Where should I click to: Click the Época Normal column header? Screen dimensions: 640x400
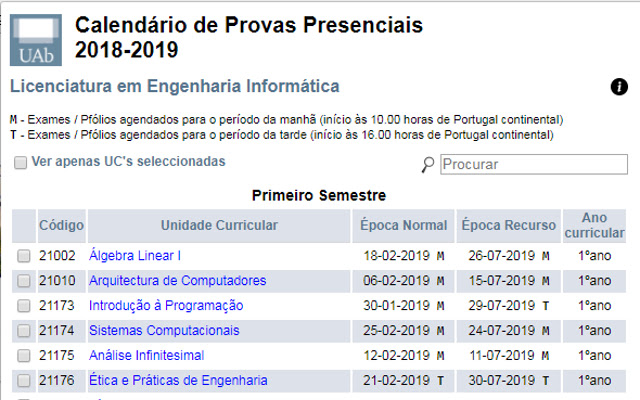click(404, 225)
